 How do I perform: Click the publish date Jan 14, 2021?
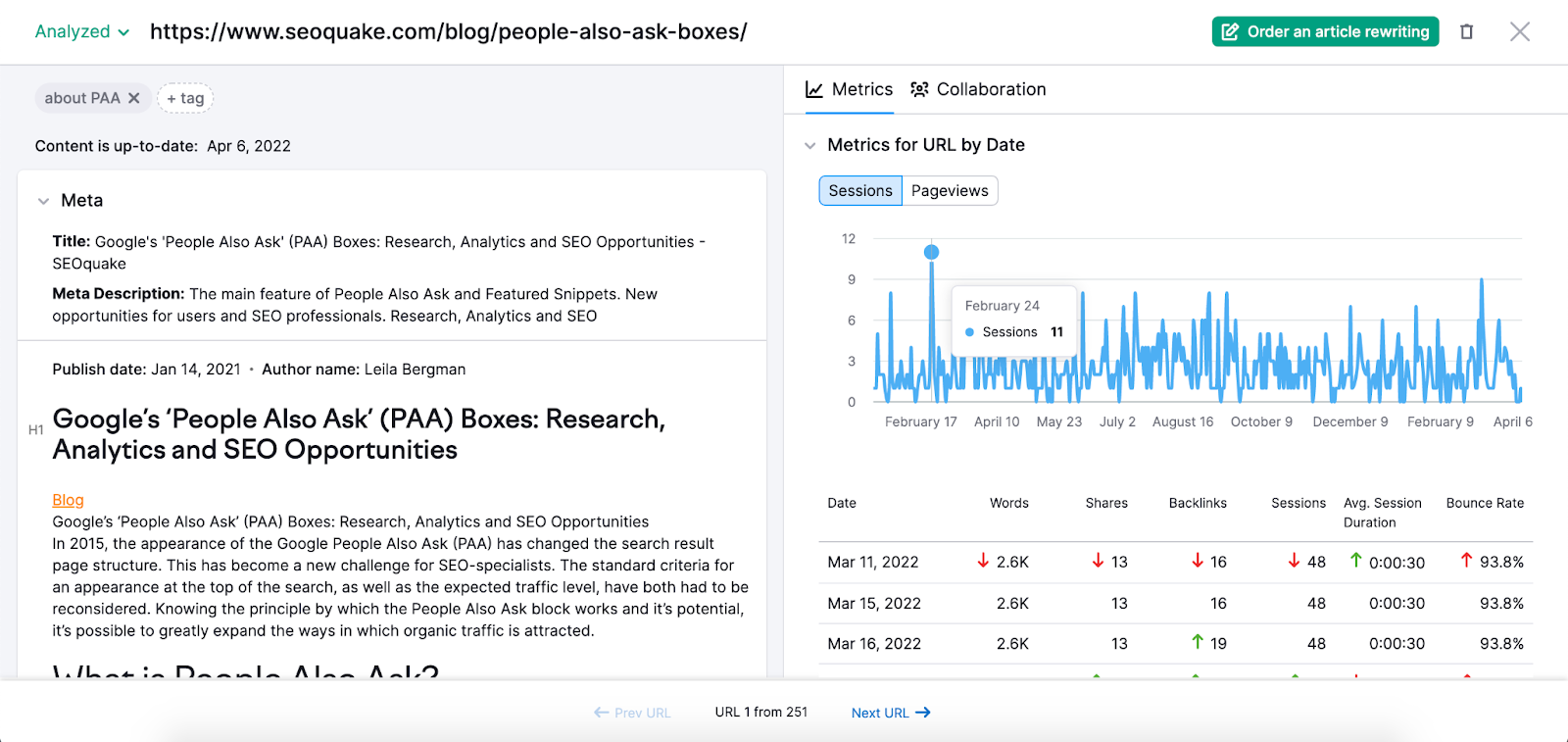point(195,370)
